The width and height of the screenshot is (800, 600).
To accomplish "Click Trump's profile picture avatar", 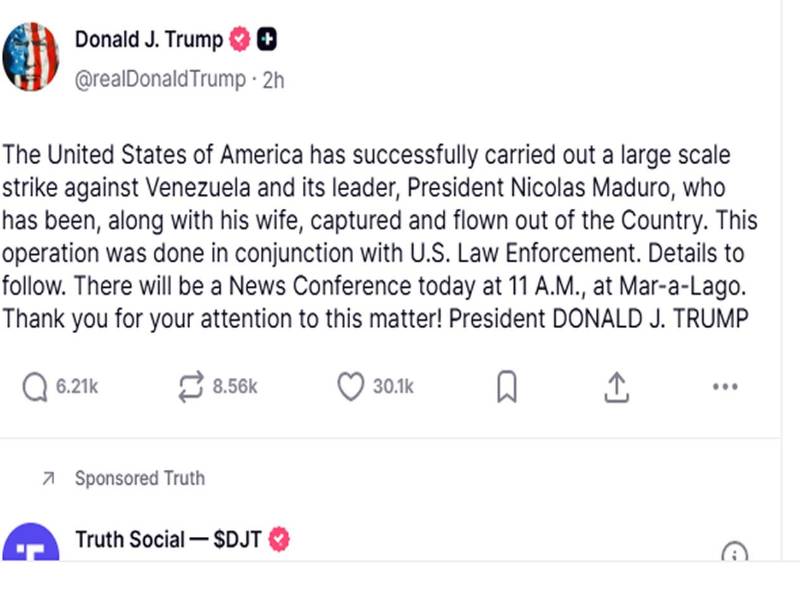I will pos(31,55).
